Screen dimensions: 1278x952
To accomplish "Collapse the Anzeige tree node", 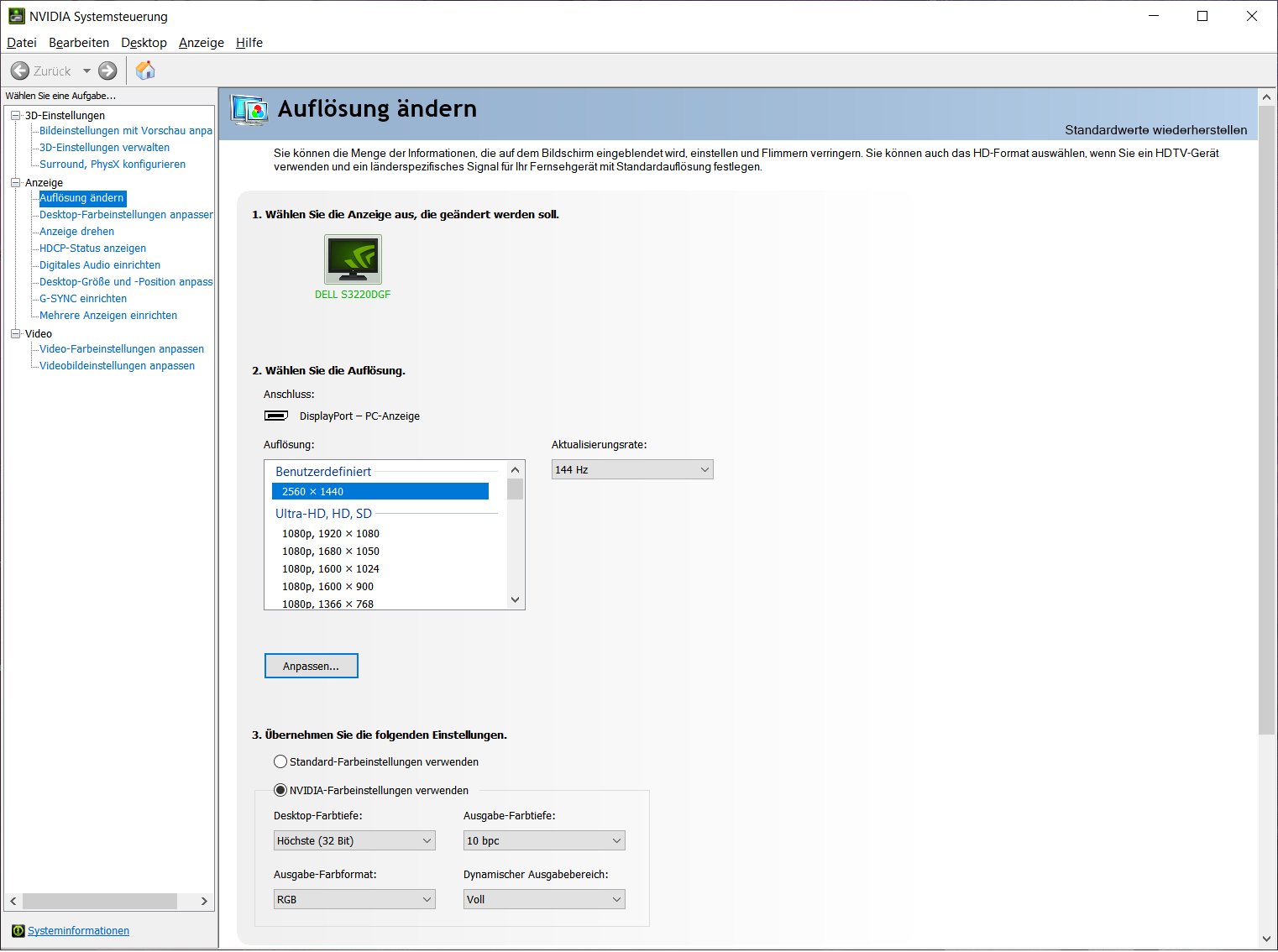I will (15, 182).
